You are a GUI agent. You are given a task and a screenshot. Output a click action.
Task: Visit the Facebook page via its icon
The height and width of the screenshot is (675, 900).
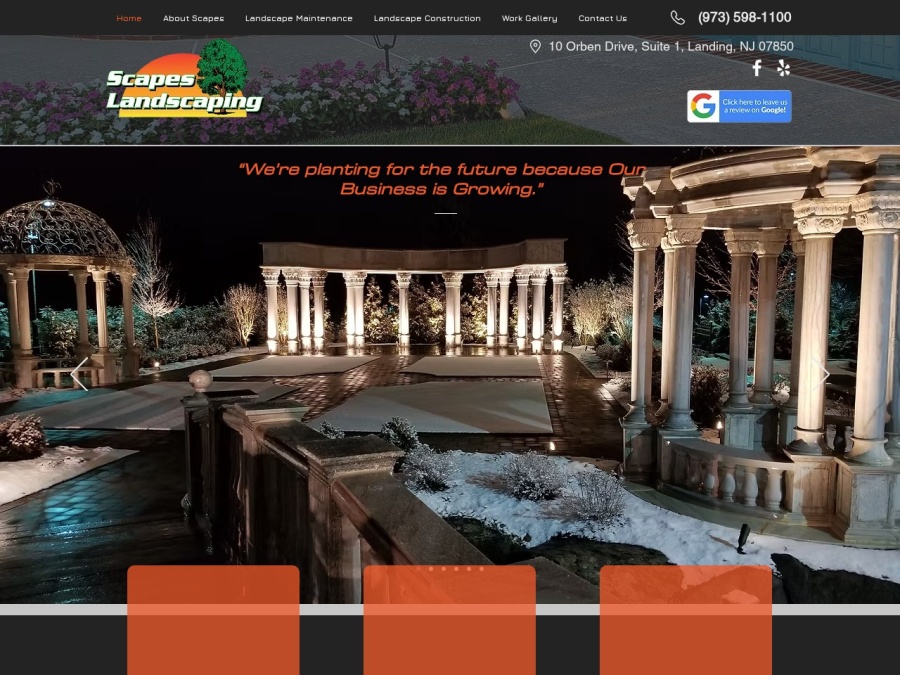pos(757,68)
